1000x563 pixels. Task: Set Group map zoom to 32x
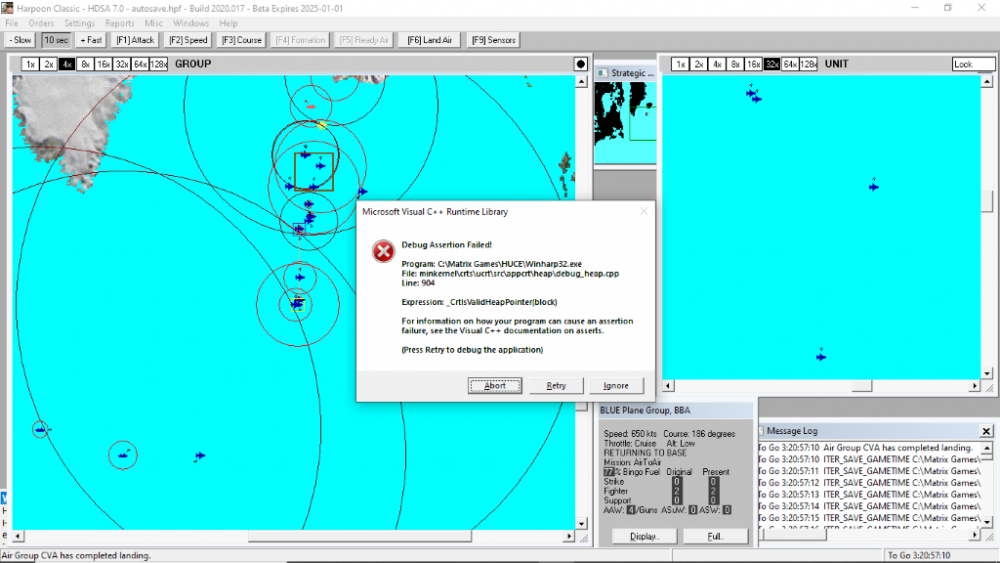pyautogui.click(x=122, y=64)
